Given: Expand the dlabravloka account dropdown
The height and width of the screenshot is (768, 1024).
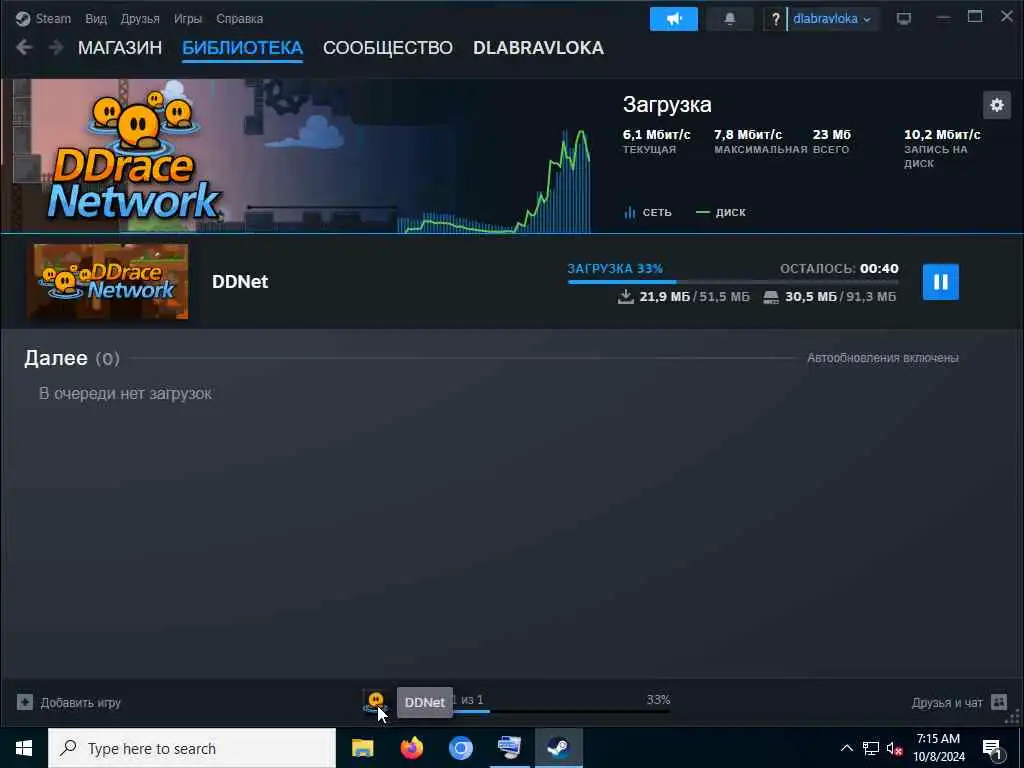Looking at the screenshot, I should tap(832, 19).
